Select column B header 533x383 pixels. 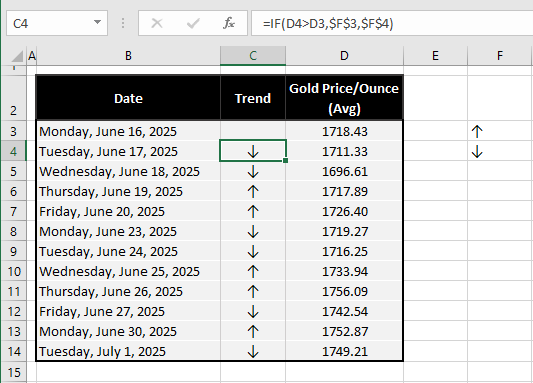pos(128,56)
